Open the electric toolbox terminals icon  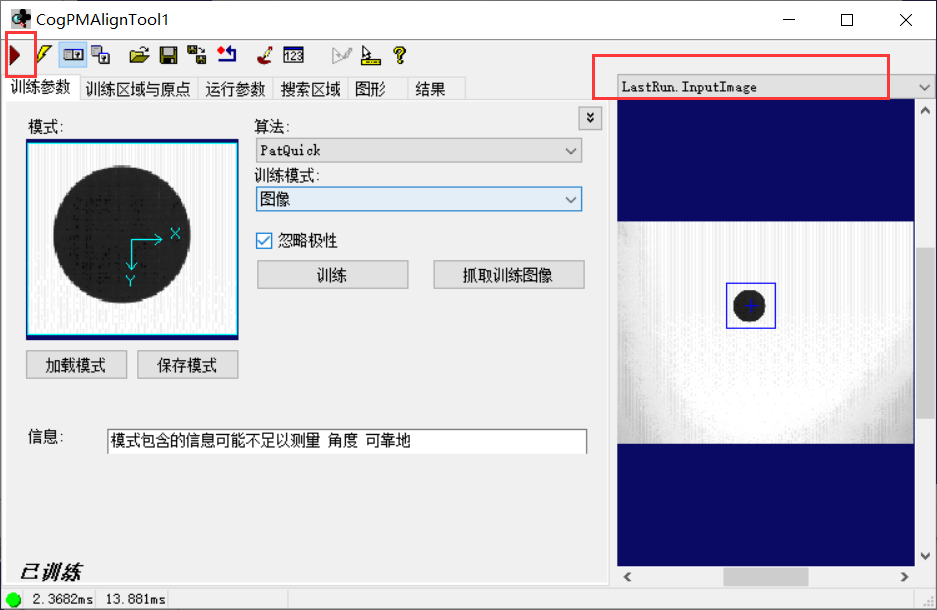[x=73, y=55]
